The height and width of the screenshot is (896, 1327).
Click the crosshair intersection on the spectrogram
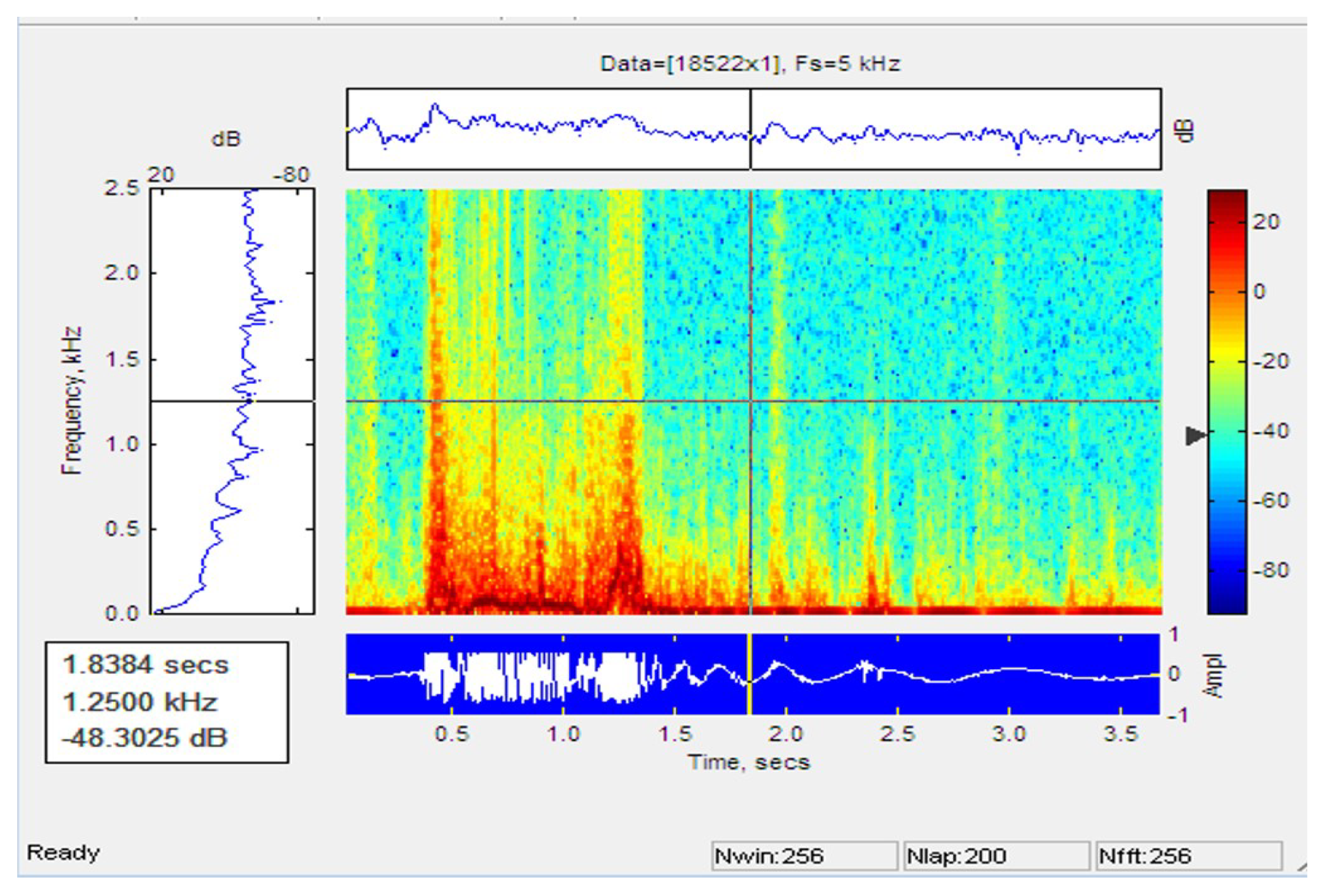point(750,401)
